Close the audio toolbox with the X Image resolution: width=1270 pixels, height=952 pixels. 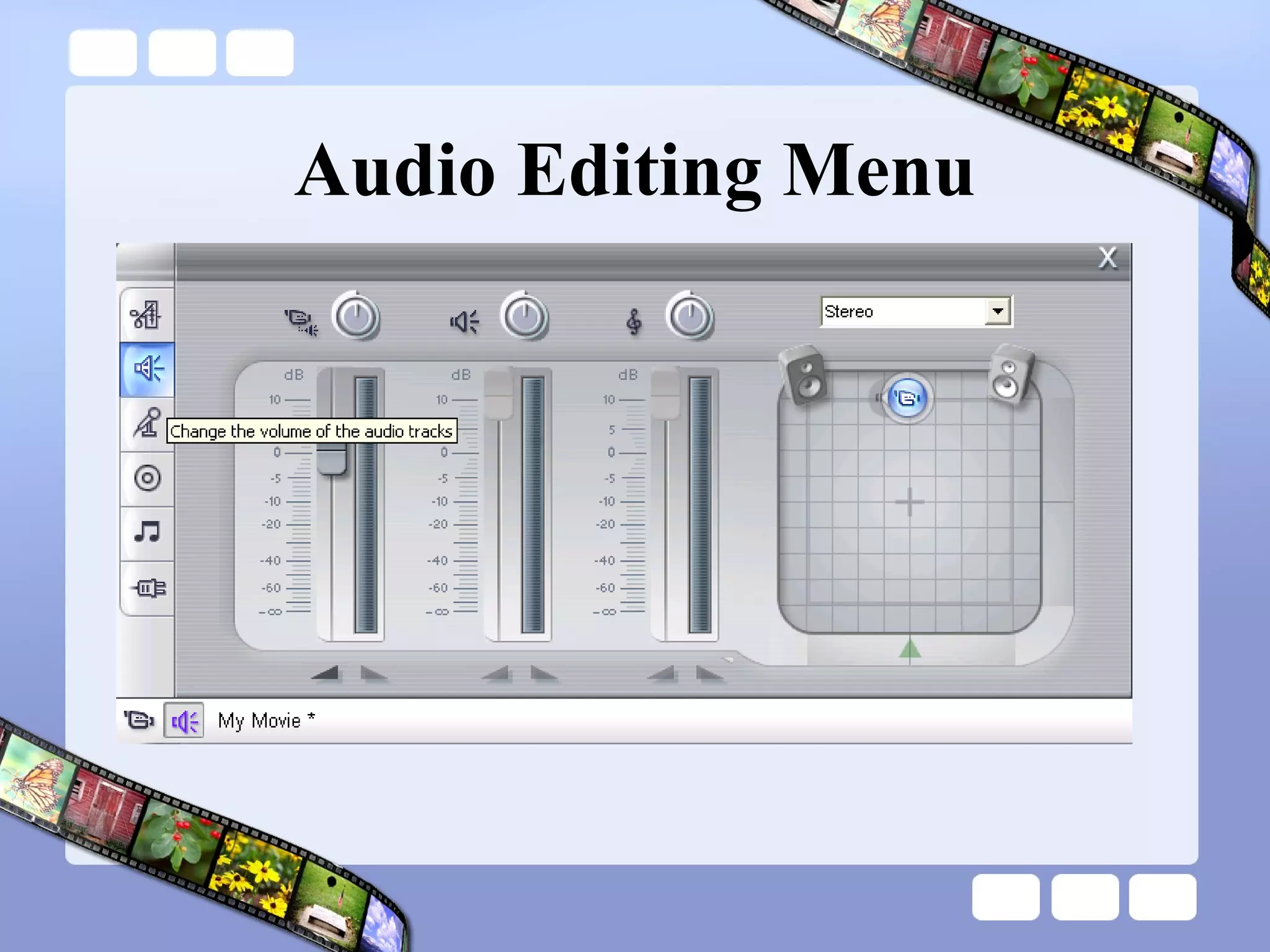(x=1108, y=258)
